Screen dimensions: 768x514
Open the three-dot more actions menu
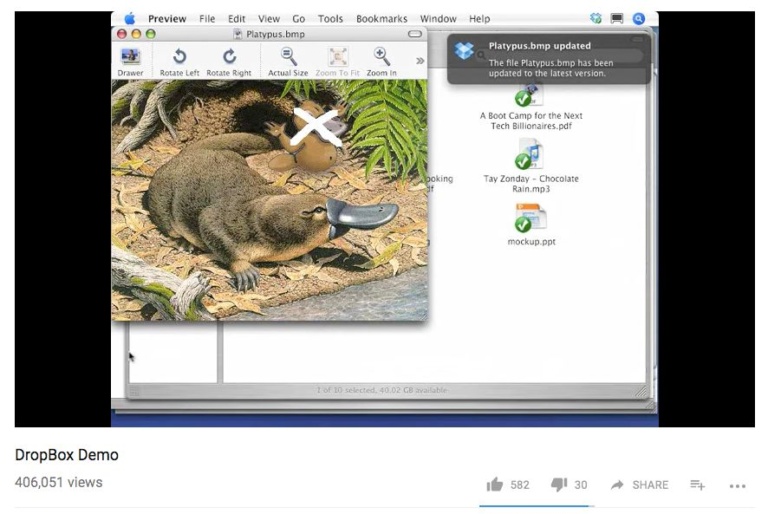point(738,486)
